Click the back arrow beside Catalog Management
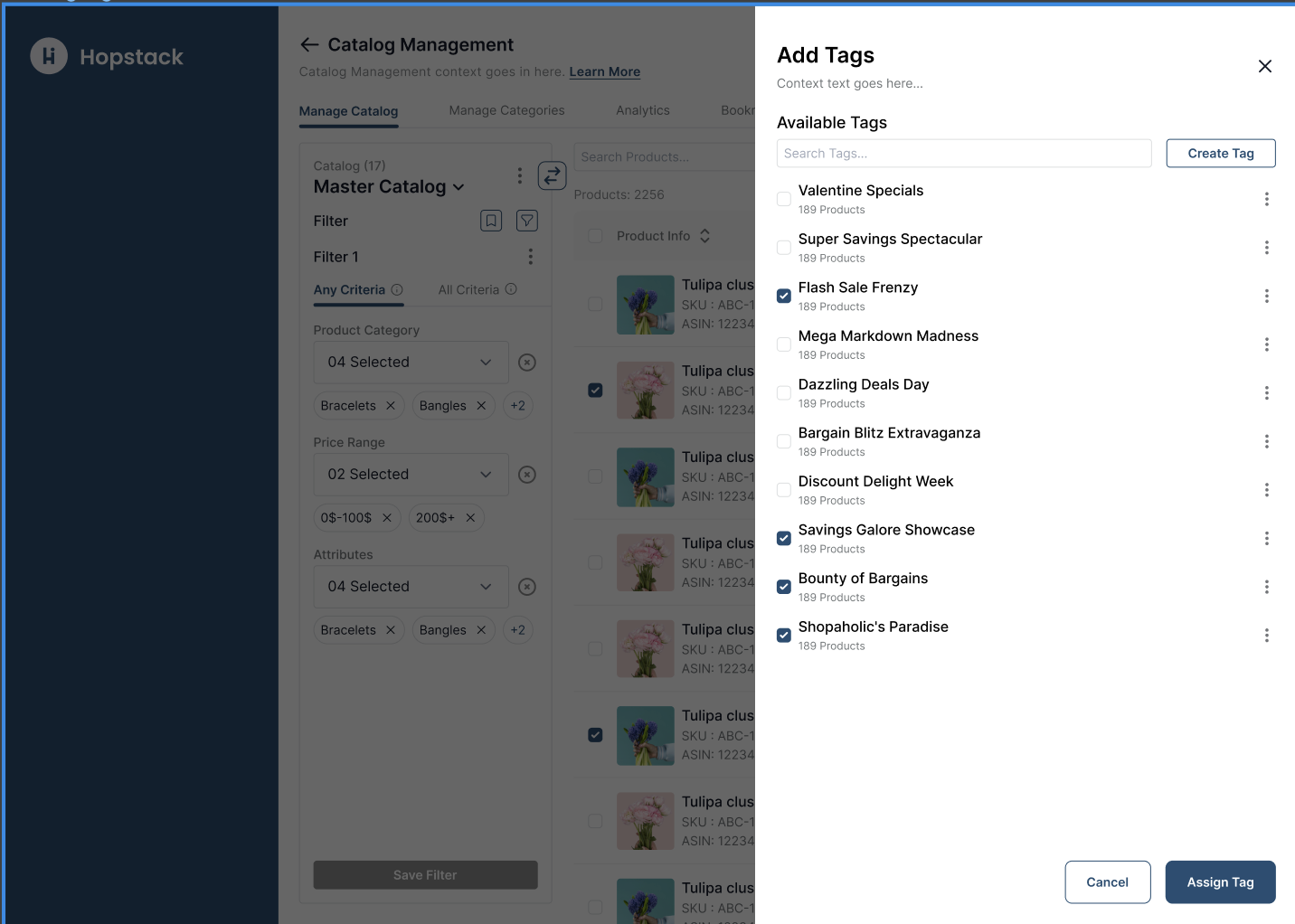1295x924 pixels. (309, 44)
